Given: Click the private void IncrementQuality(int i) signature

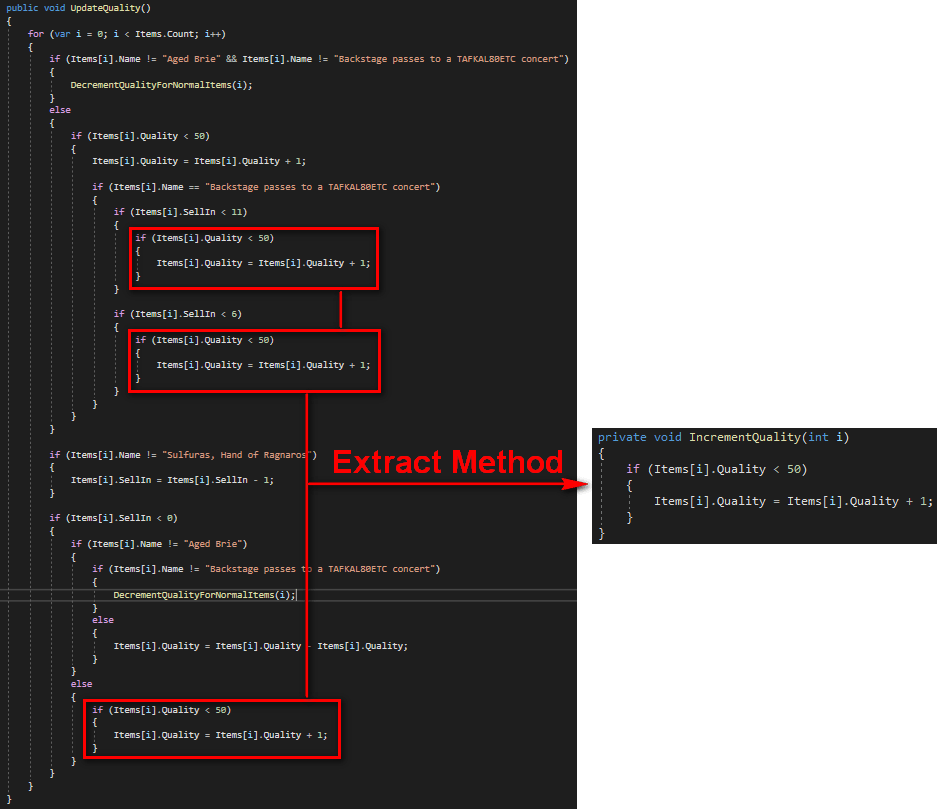Looking at the screenshot, I should (723, 437).
